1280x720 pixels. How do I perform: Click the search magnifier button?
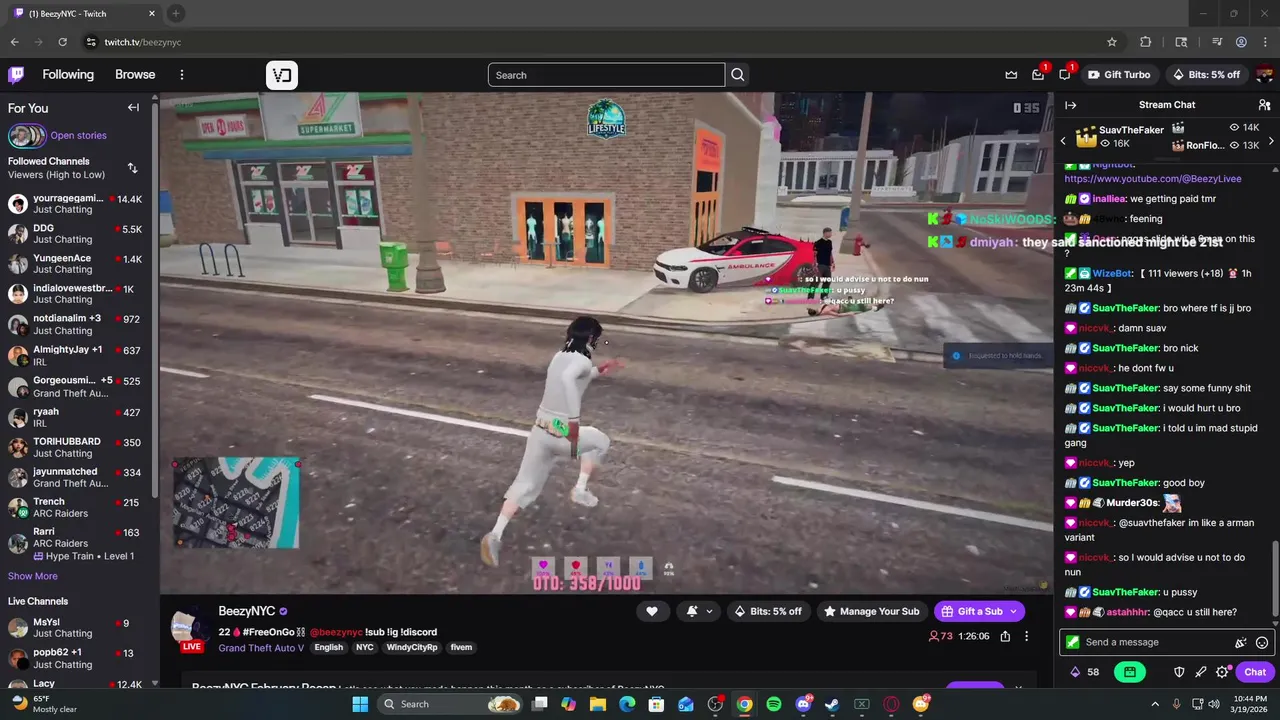(738, 75)
